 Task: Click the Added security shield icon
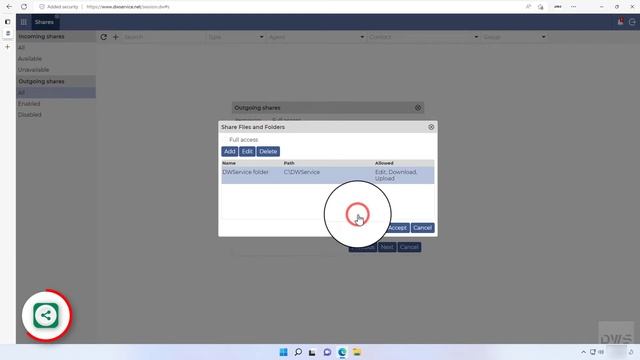pyautogui.click(x=42, y=7)
